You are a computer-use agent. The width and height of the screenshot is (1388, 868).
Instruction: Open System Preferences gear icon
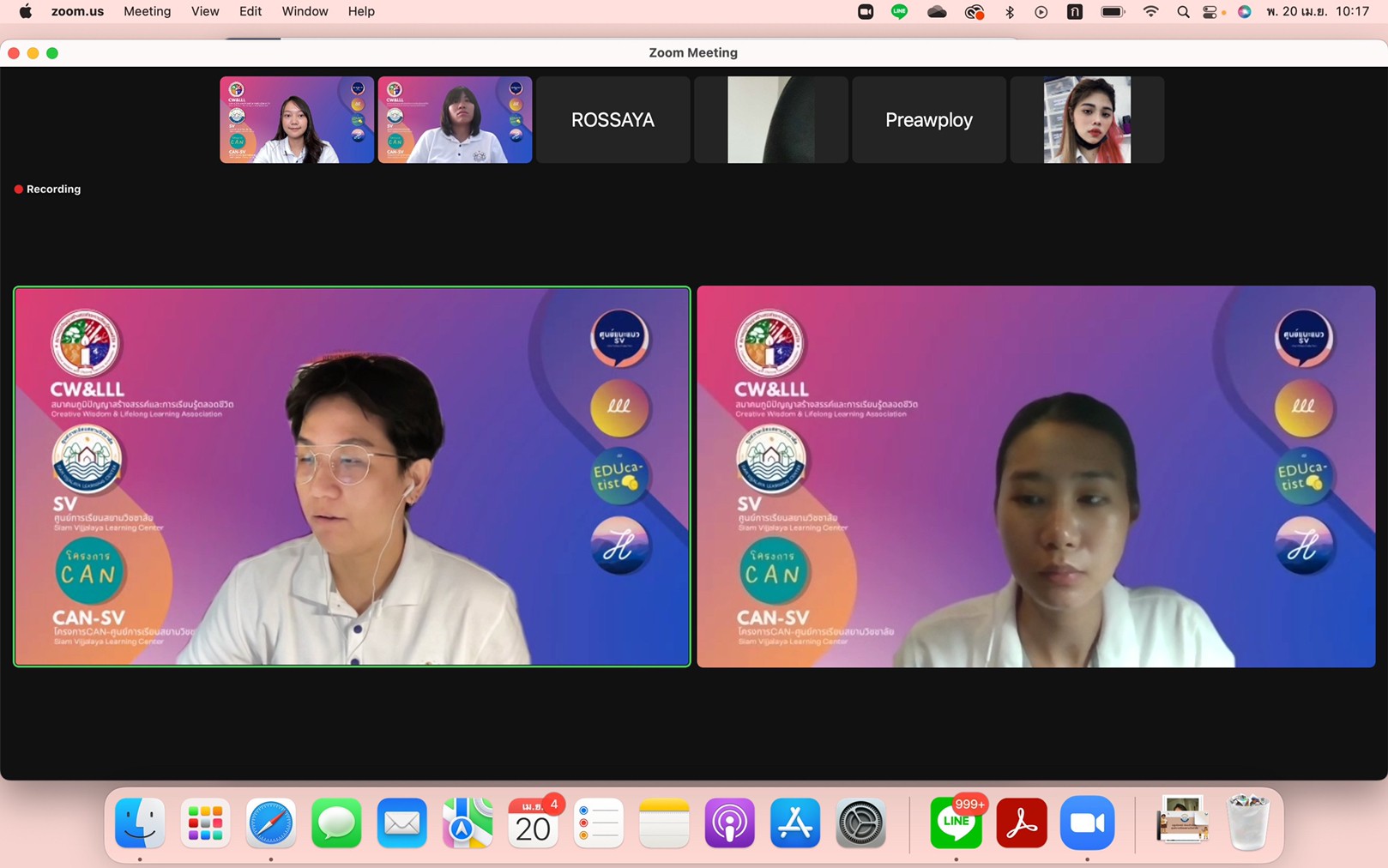coord(860,823)
